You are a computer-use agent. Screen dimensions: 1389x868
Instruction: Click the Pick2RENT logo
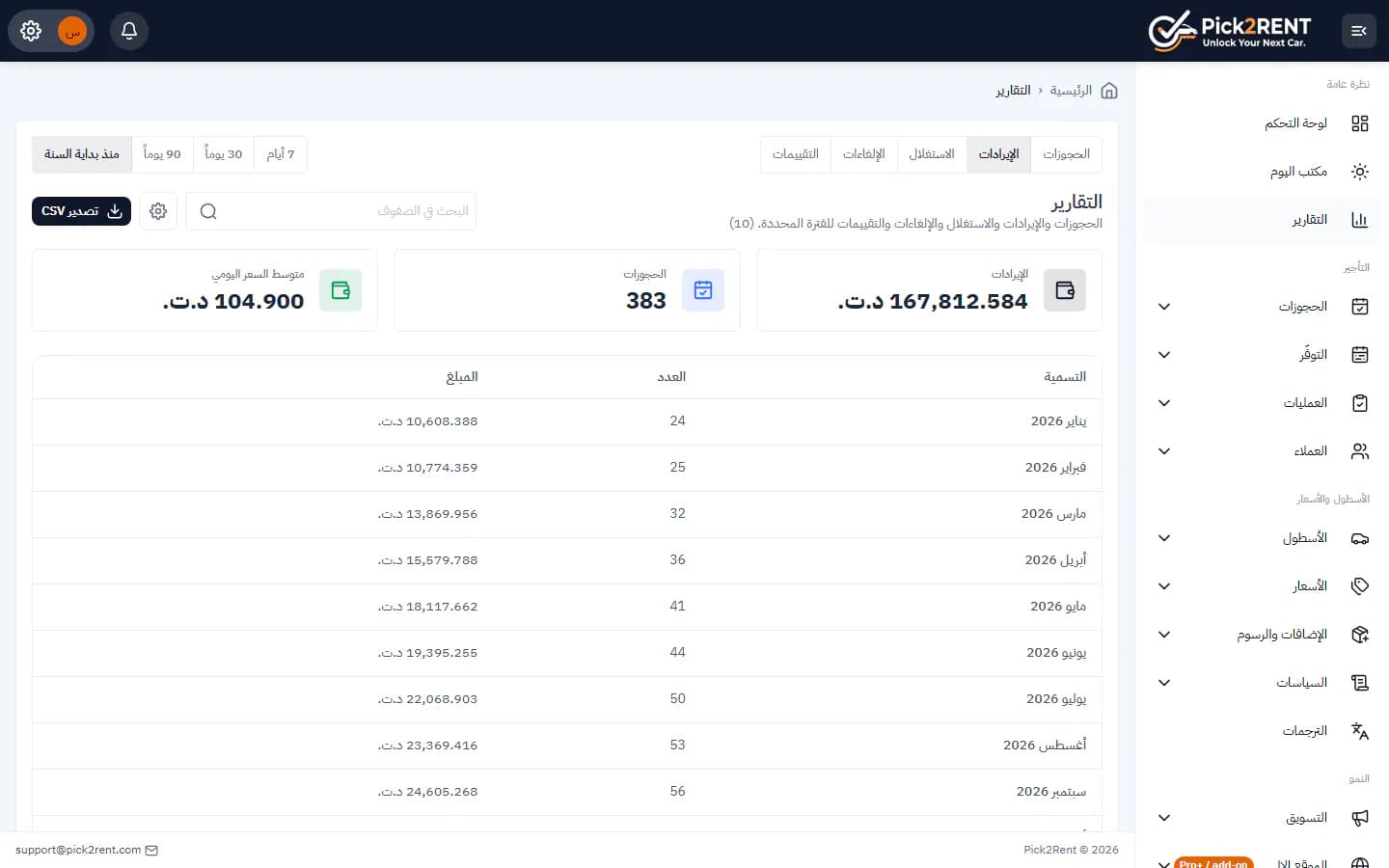point(1230,31)
